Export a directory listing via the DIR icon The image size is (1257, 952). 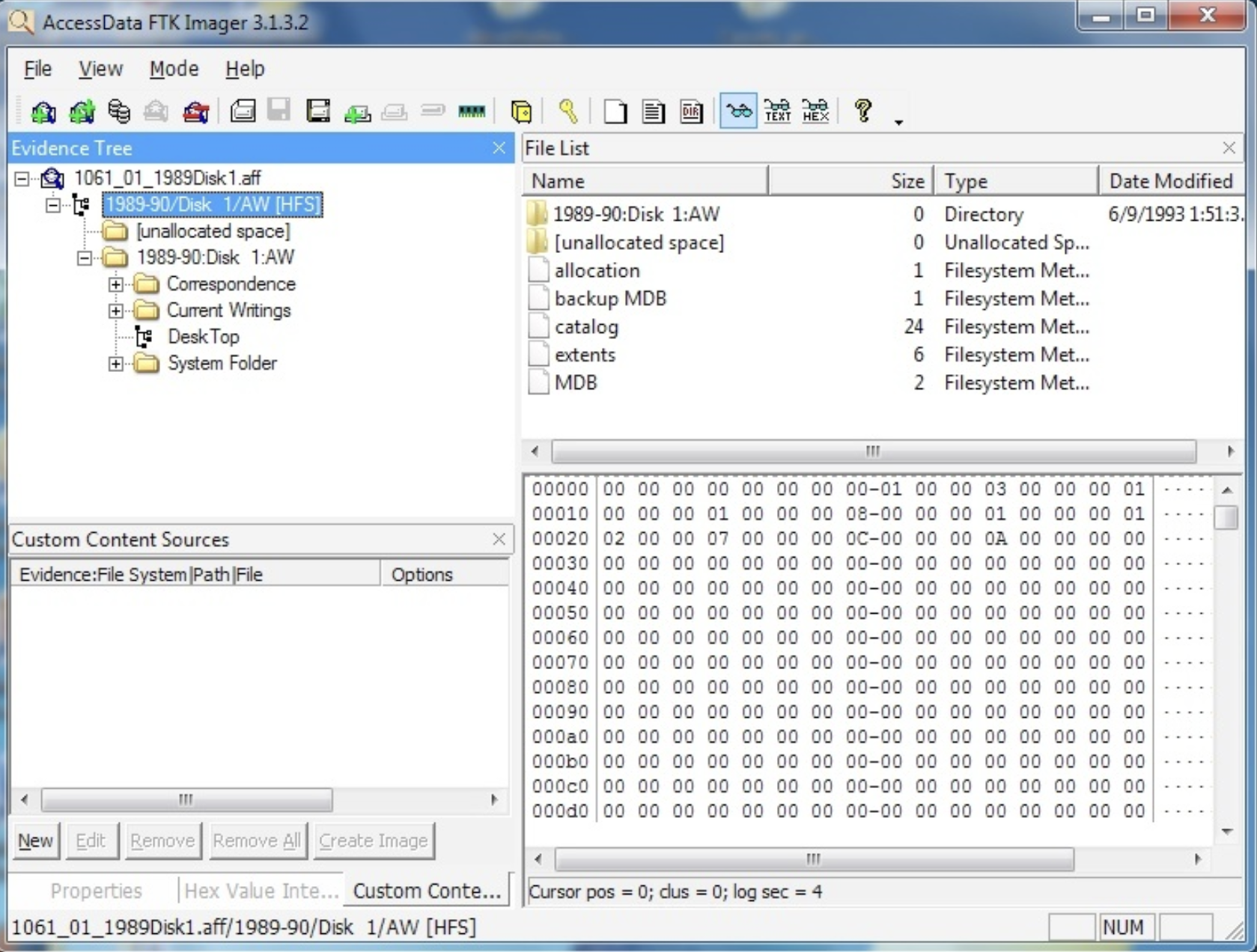point(690,111)
